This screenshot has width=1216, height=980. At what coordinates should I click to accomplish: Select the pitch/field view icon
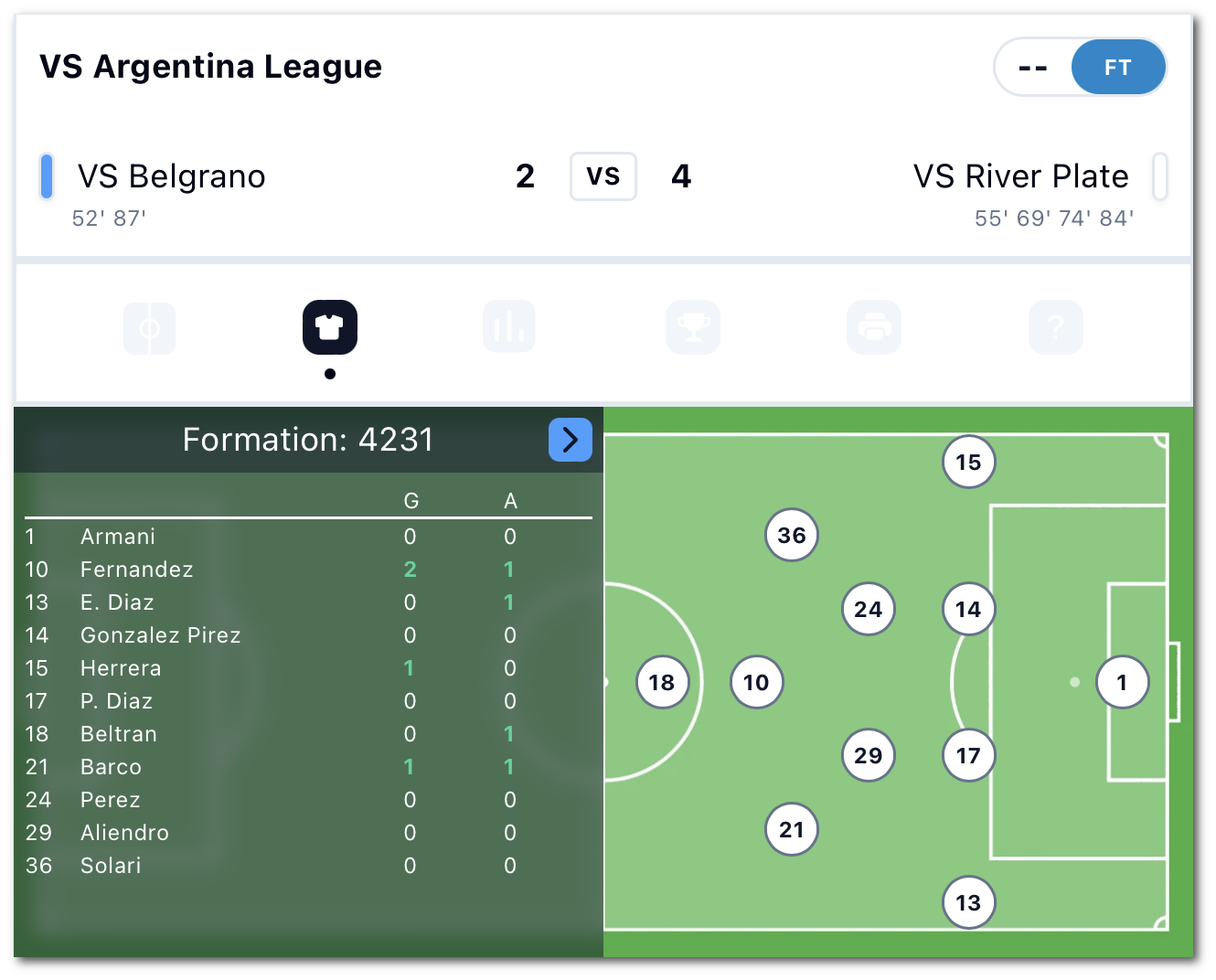tap(149, 327)
